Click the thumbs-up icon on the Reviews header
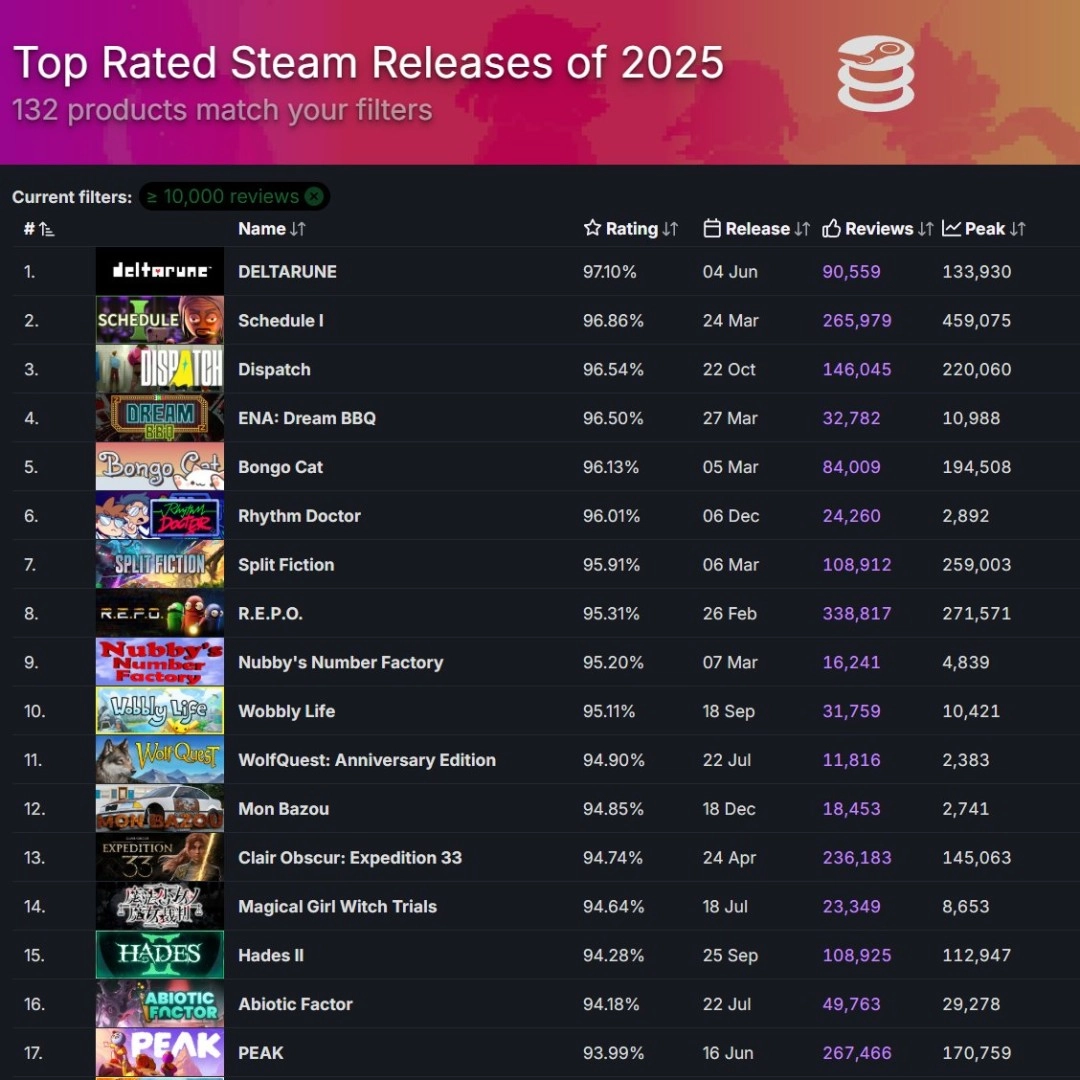This screenshot has height=1080, width=1080. coord(832,228)
